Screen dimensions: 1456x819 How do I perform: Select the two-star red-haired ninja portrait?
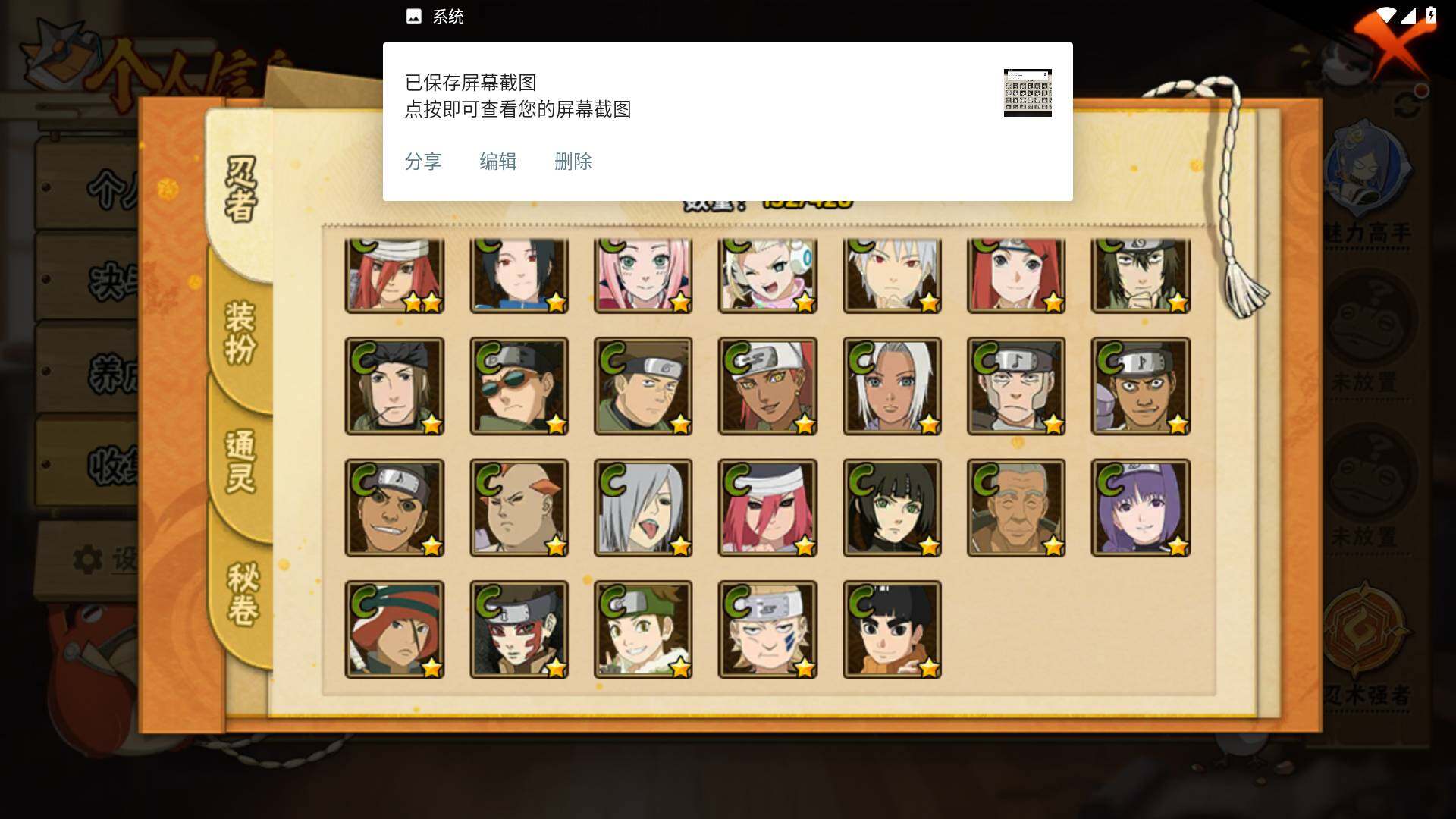pyautogui.click(x=394, y=275)
